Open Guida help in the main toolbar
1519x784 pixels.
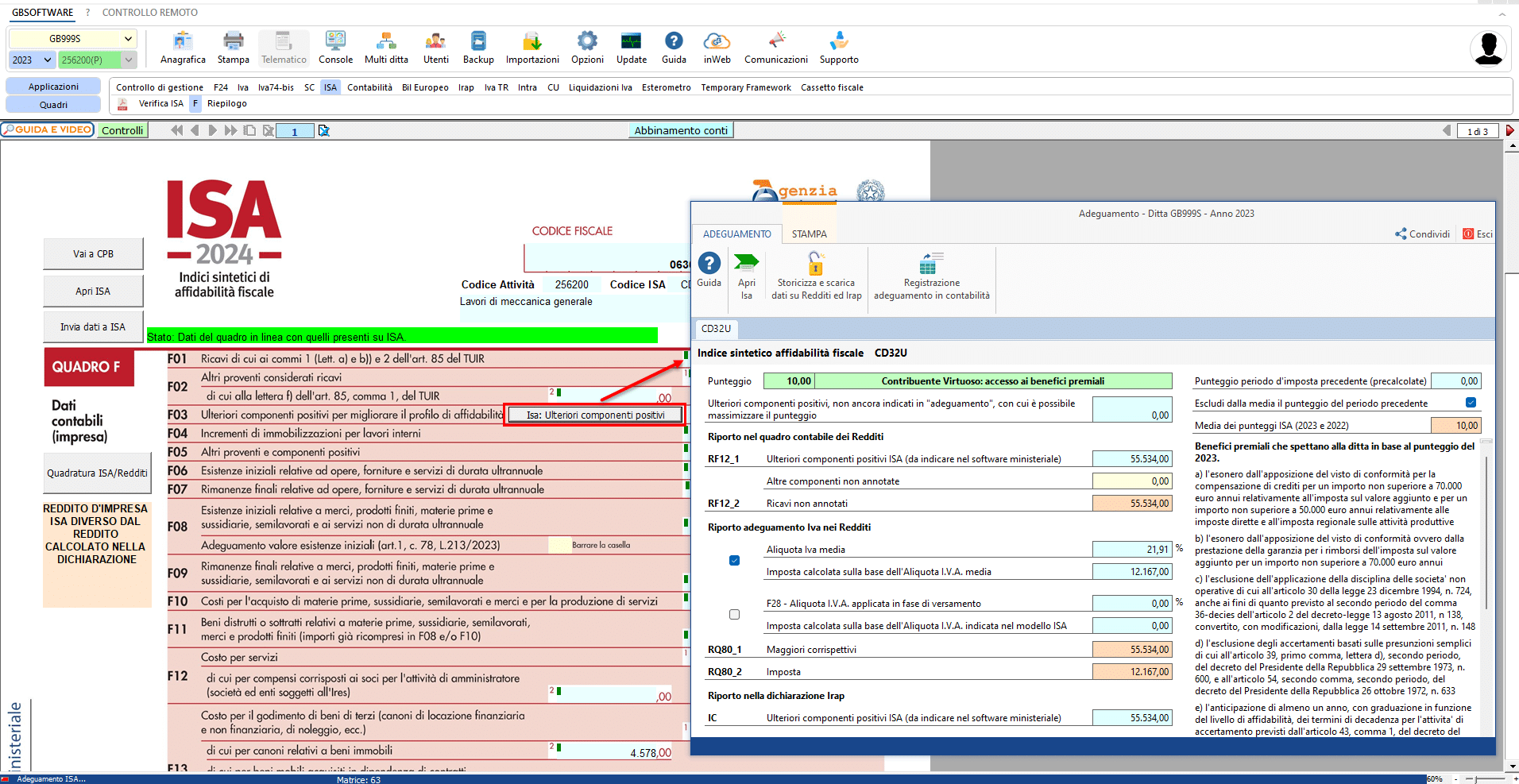coord(674,48)
